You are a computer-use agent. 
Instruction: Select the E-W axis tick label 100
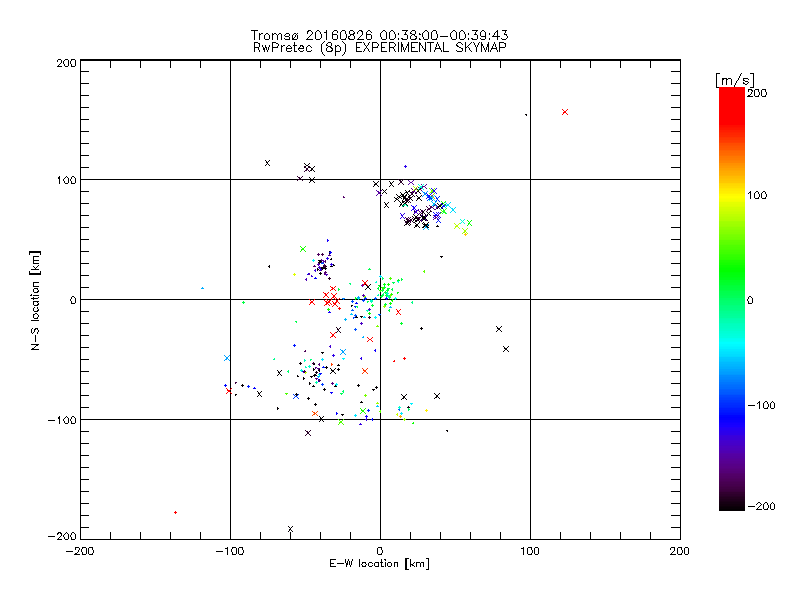530,551
